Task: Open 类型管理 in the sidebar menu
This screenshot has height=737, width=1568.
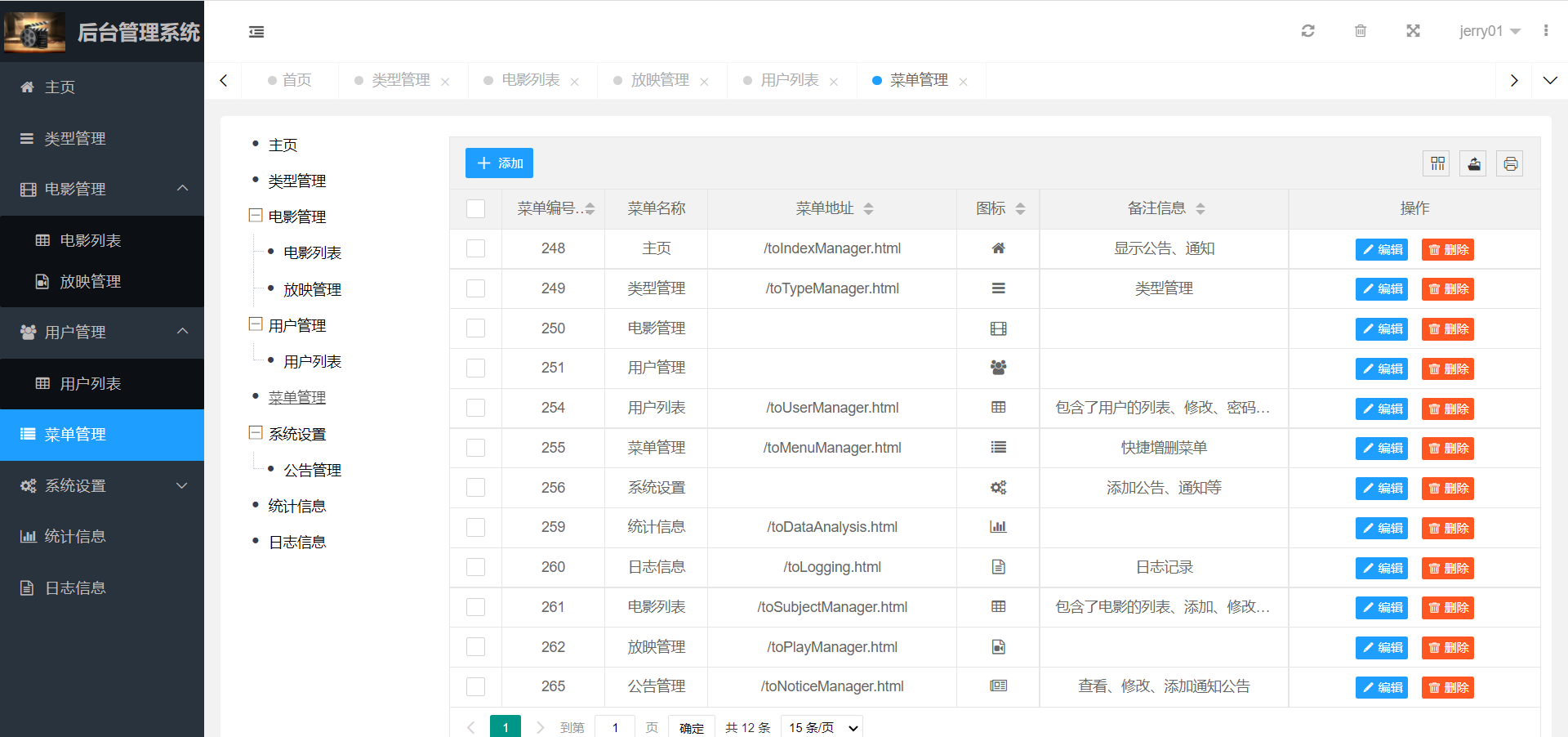Action: click(x=102, y=138)
